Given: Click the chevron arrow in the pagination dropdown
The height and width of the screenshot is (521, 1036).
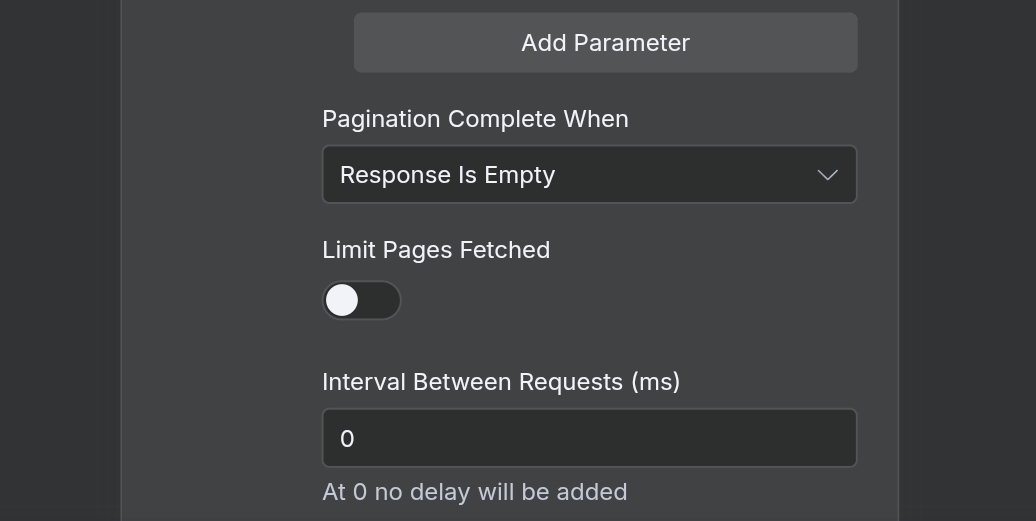Looking at the screenshot, I should [827, 175].
